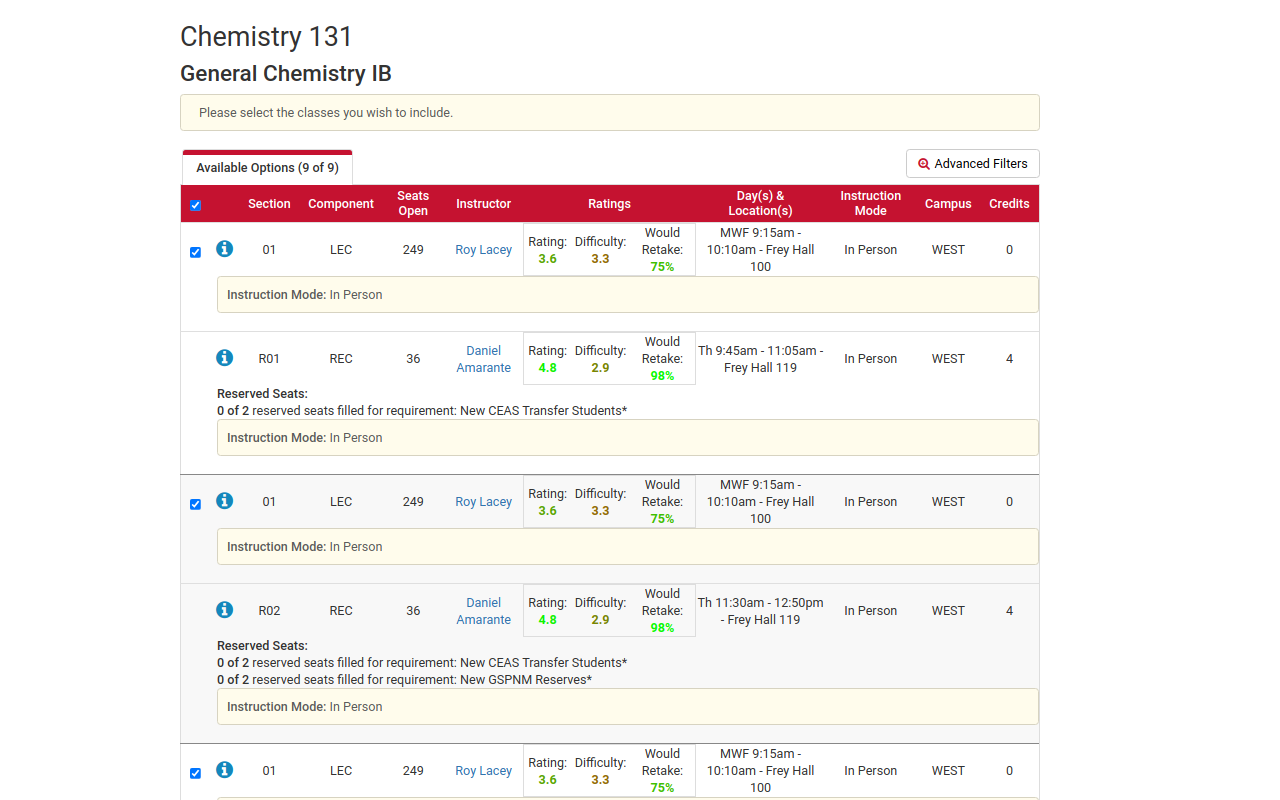Click Roy Lacey link in the bottom row
1280x800 pixels.
click(483, 770)
